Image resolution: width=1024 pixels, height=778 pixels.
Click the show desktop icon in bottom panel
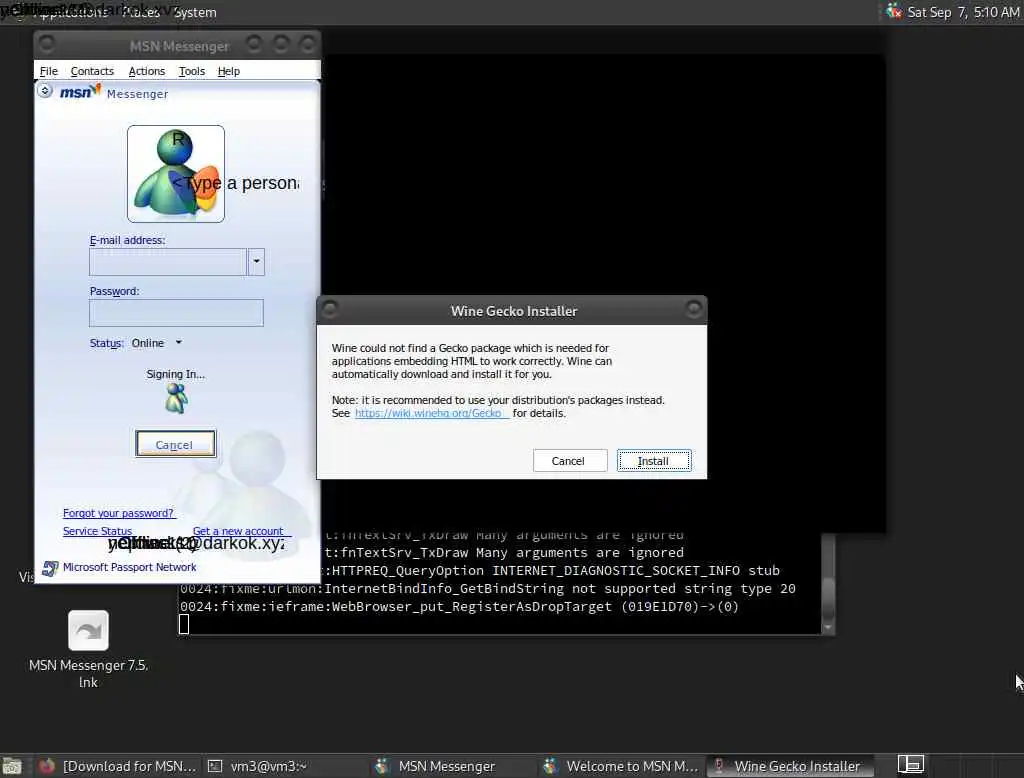12,766
